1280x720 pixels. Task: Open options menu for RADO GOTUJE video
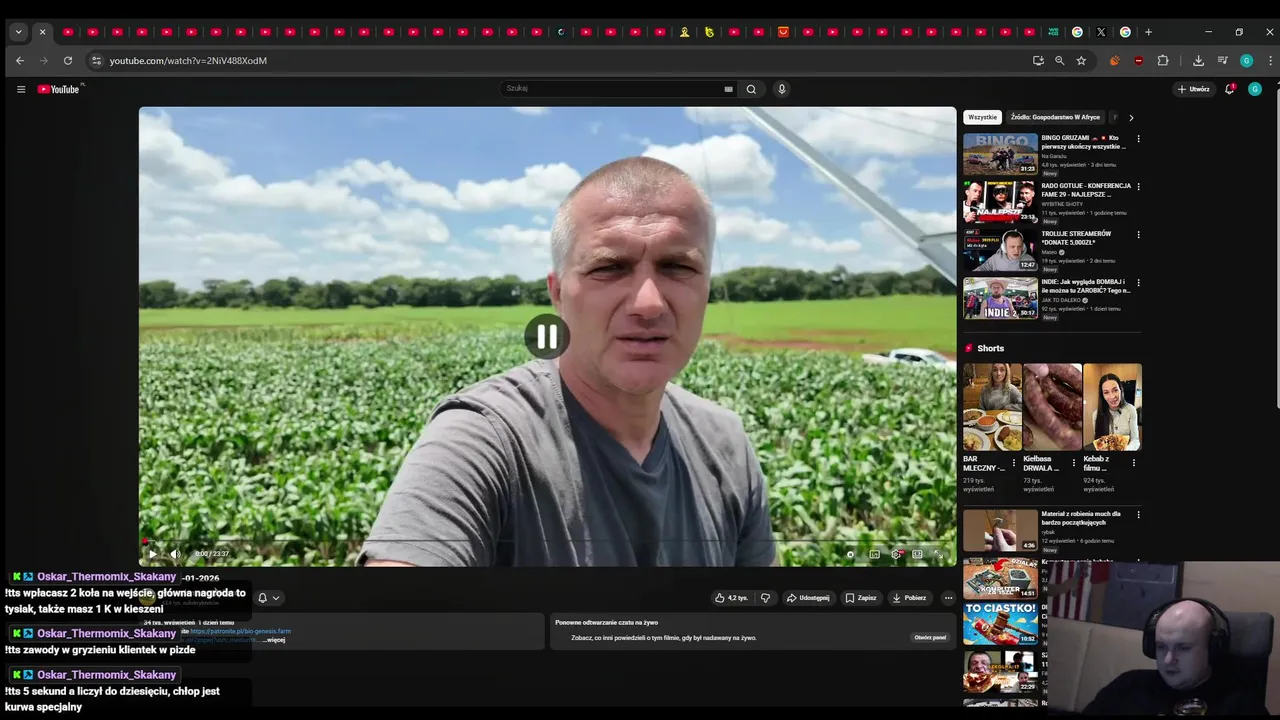pos(1138,187)
